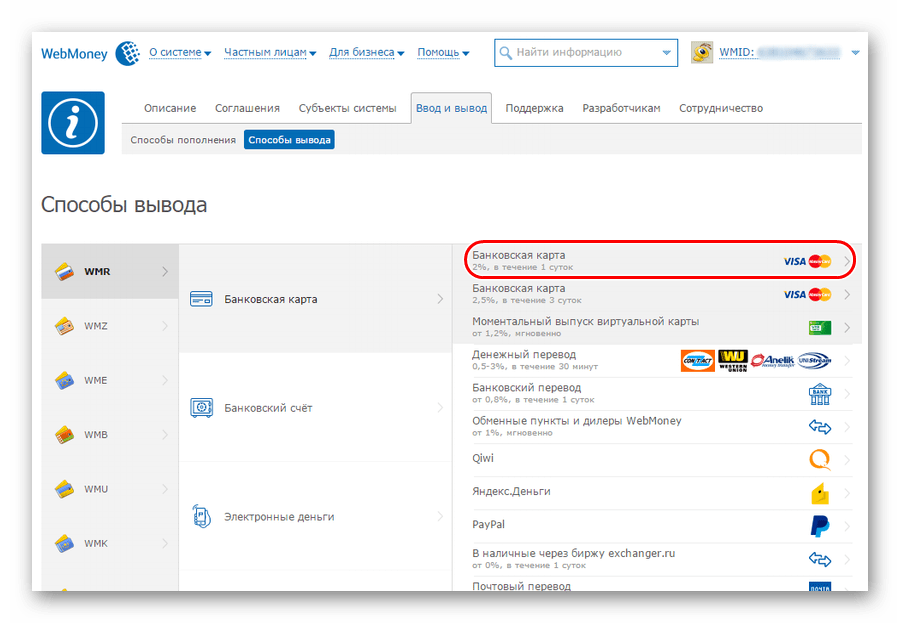This screenshot has height=623, width=900.
Task: Click the blue info icon
Action: tap(73, 123)
